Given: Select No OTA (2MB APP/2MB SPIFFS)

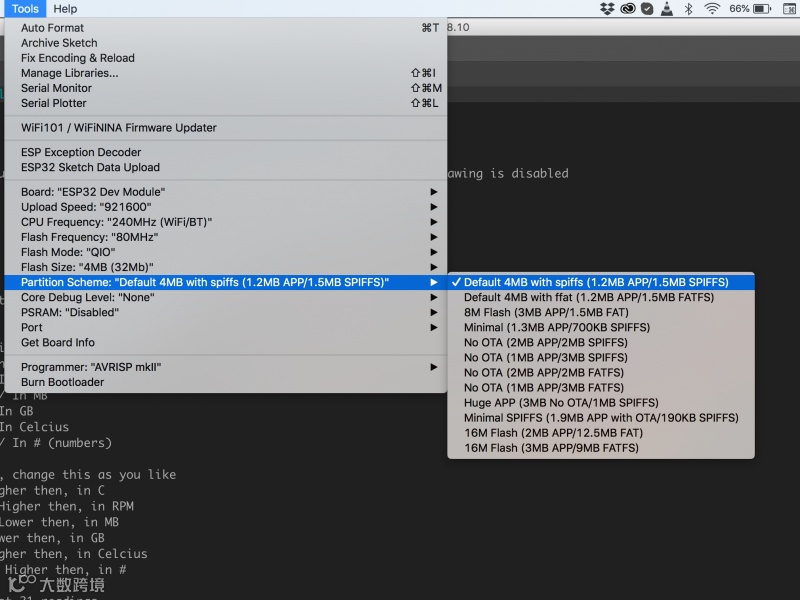Looking at the screenshot, I should 601,342.
